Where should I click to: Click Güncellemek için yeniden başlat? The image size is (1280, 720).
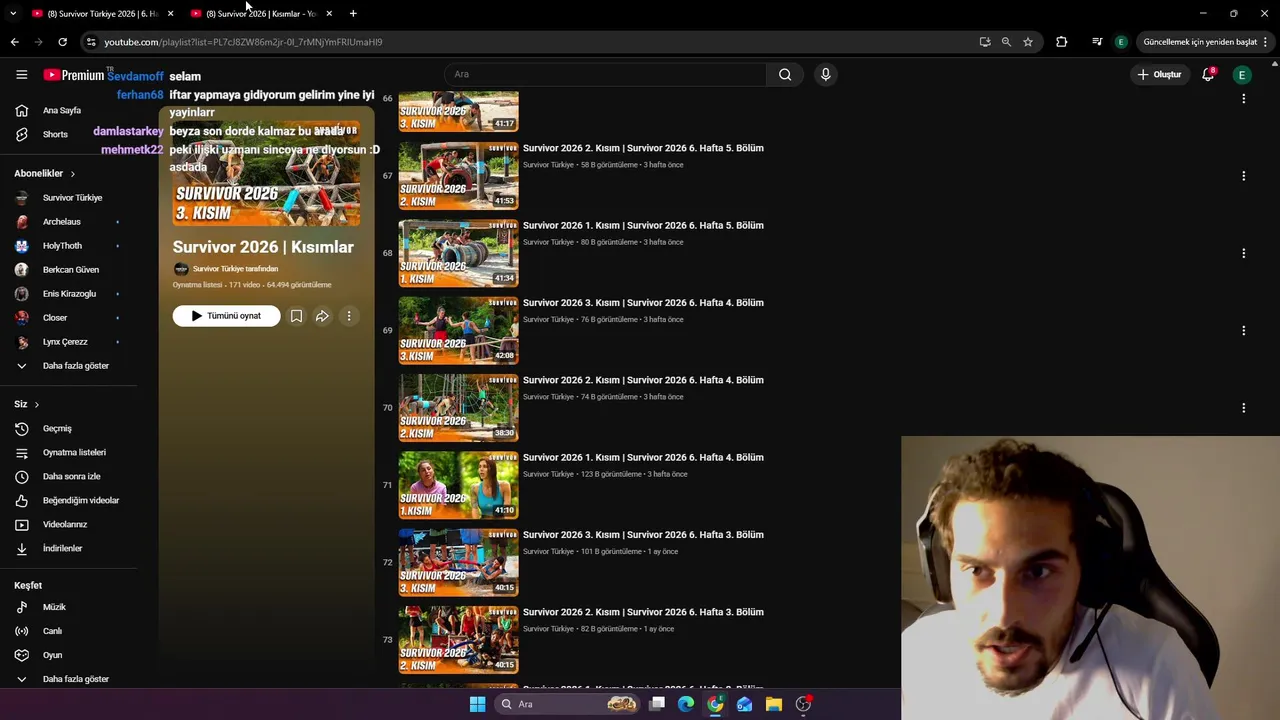click(x=1200, y=42)
